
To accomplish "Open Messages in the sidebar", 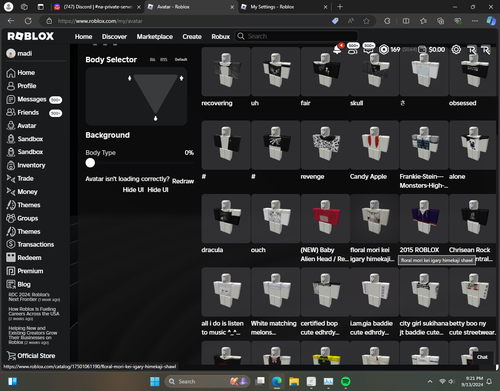I will [x=32, y=99].
